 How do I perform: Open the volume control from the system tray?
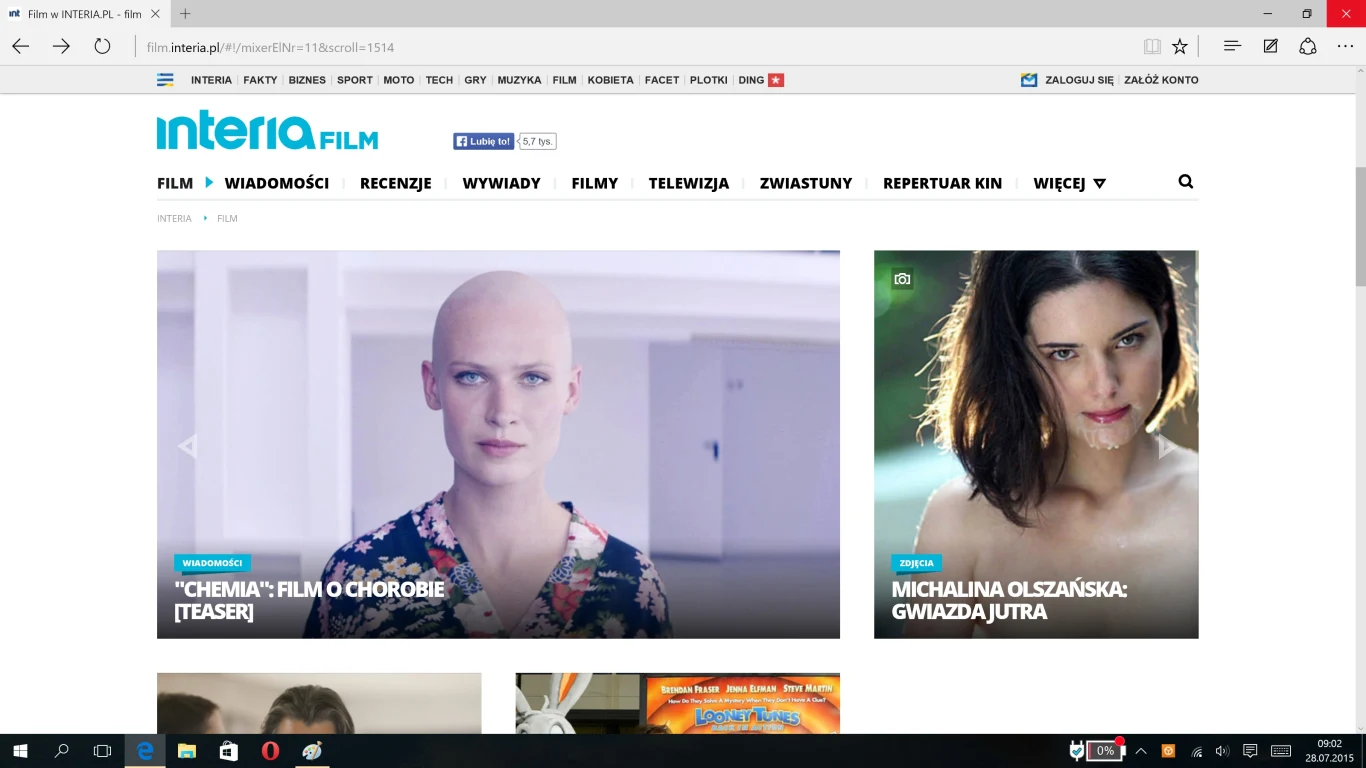point(1221,750)
